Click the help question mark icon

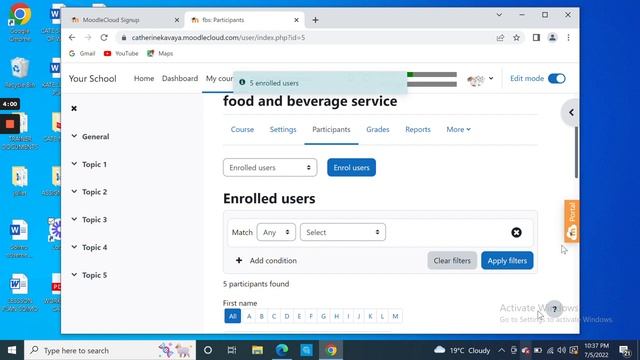pos(554,309)
